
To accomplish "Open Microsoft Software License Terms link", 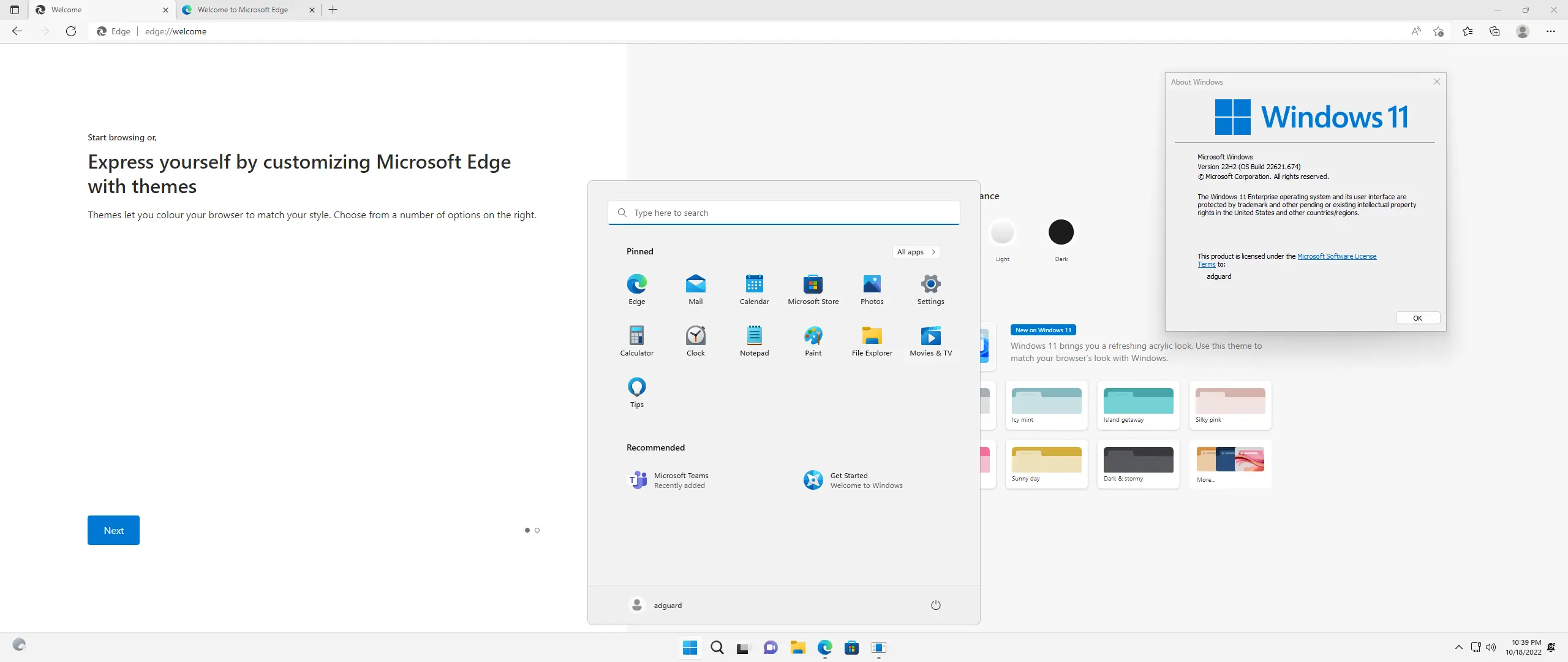I will 1336,256.
